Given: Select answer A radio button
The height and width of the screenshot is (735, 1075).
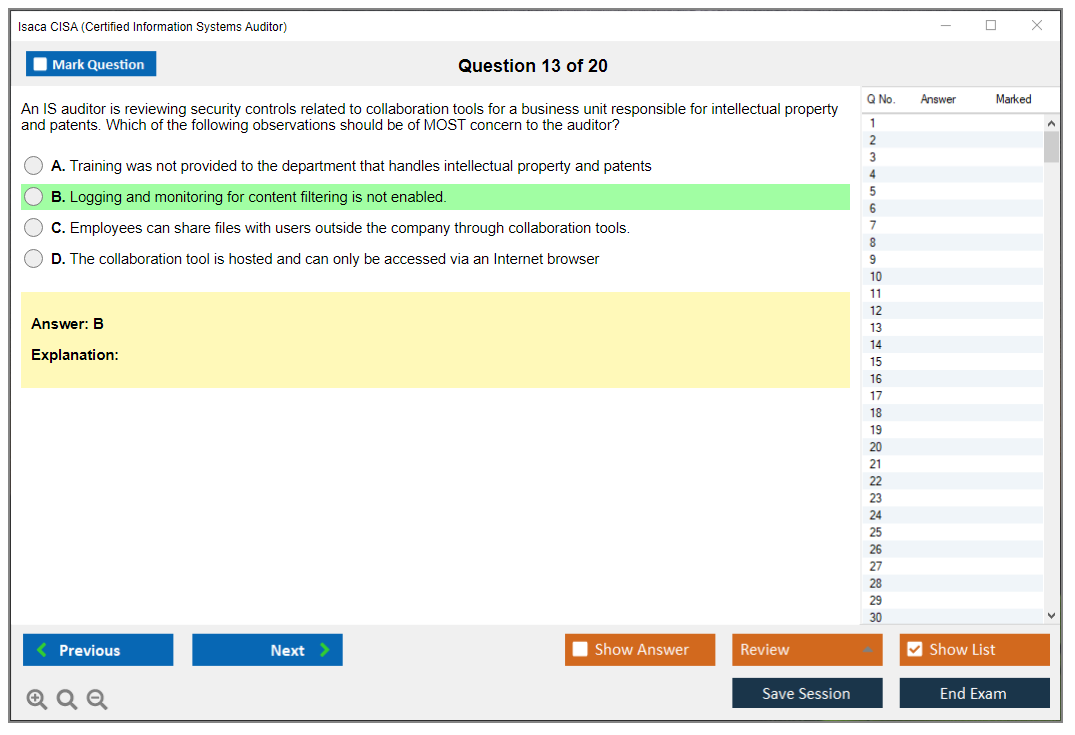Looking at the screenshot, I should tap(34, 166).
